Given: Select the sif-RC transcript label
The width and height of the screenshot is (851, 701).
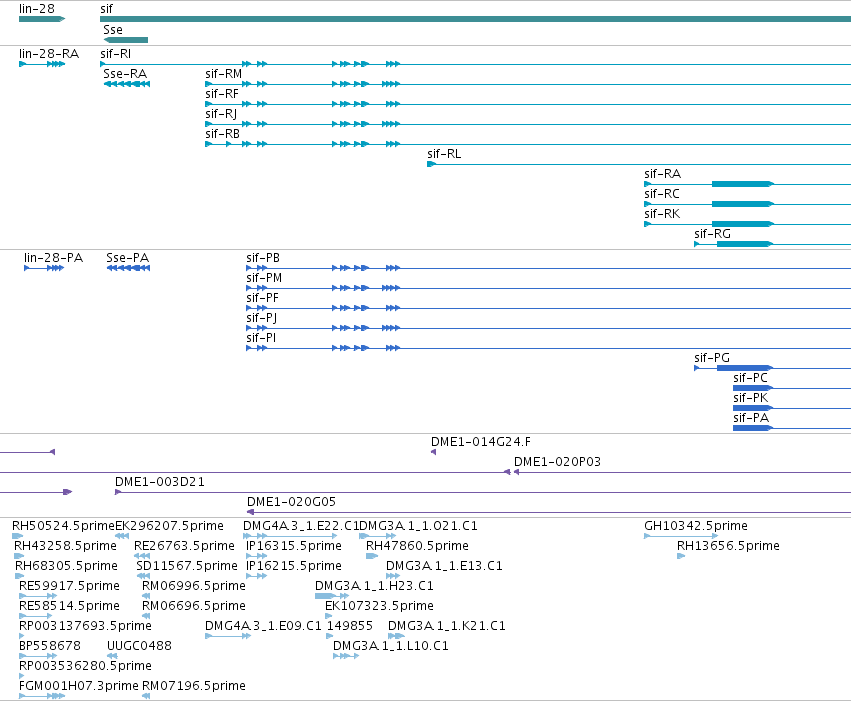Looking at the screenshot, I should click(x=662, y=194).
